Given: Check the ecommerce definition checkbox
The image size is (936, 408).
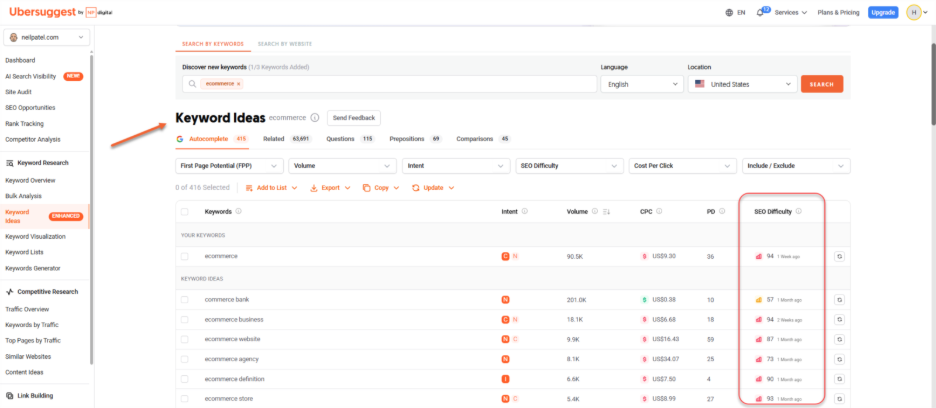Looking at the screenshot, I should [184, 379].
